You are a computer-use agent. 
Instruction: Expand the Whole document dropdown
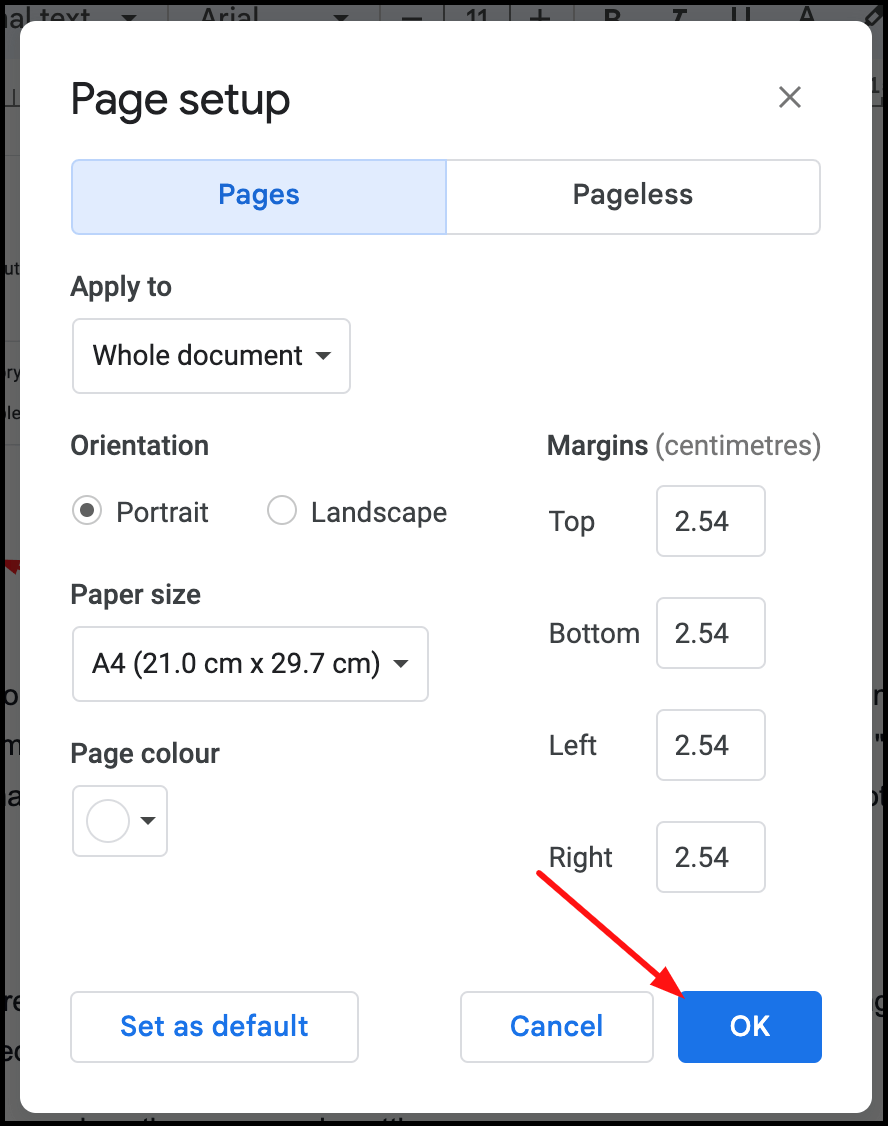pos(211,356)
